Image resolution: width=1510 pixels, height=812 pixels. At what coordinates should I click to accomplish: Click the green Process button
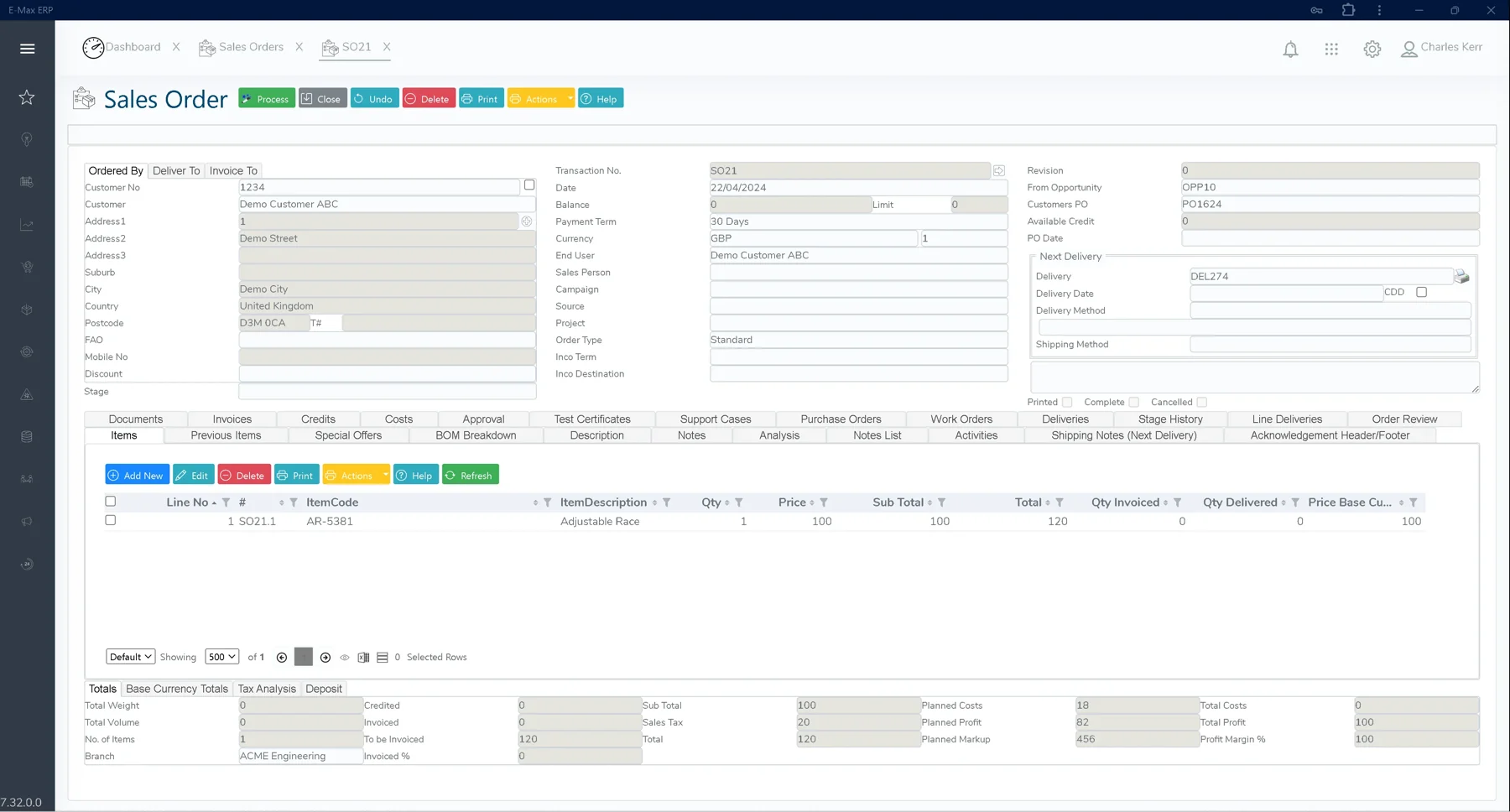(x=266, y=98)
